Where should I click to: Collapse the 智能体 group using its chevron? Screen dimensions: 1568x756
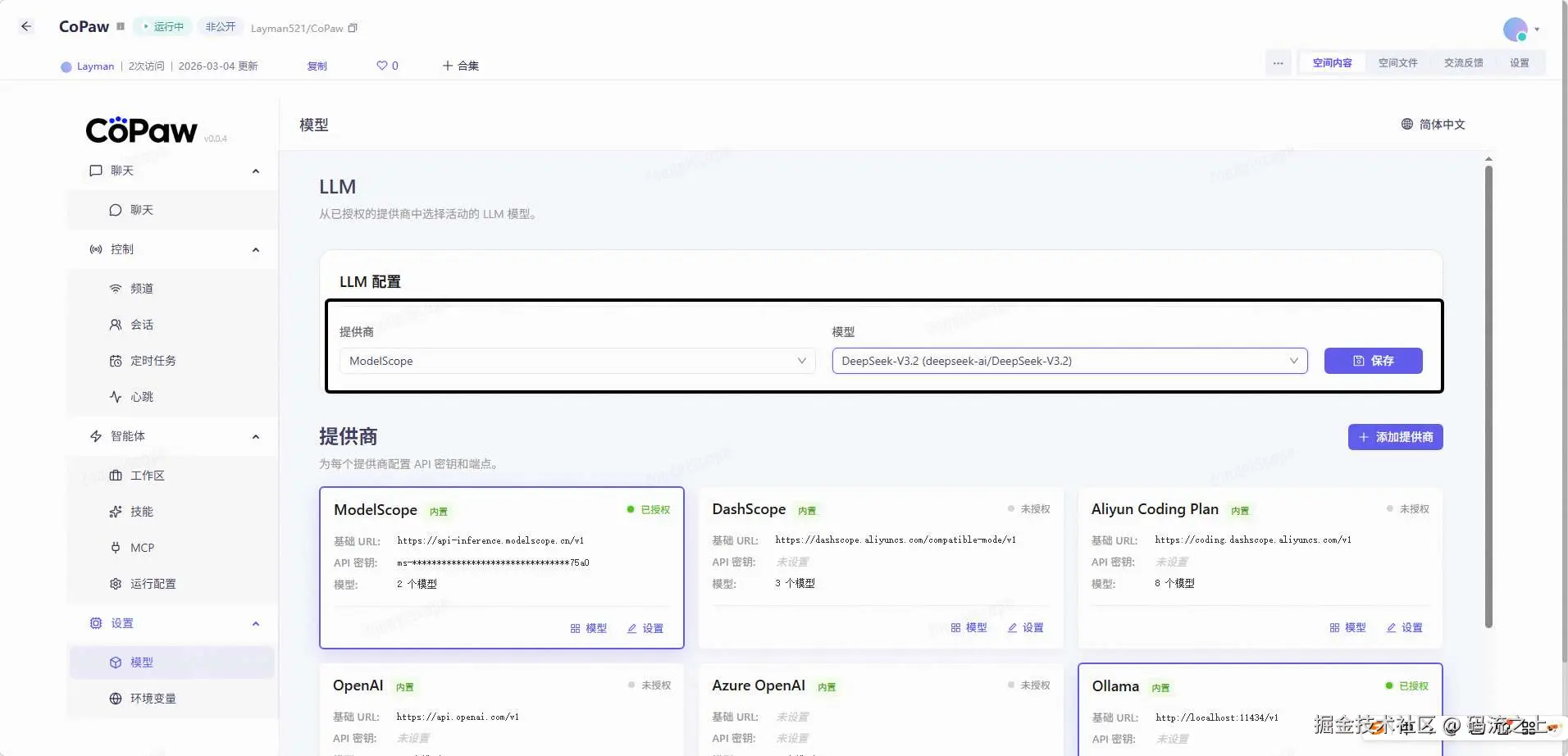pos(256,436)
